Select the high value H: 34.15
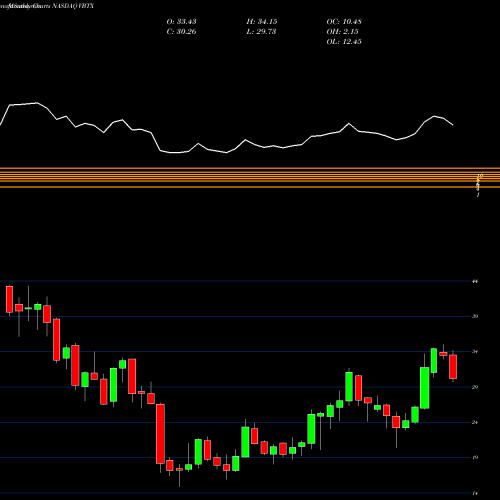 coord(262,22)
